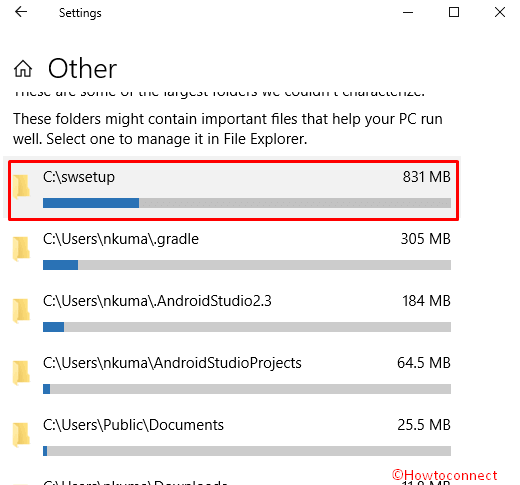520x485 pixels.
Task: Maximize the Settings window
Action: 454,12
